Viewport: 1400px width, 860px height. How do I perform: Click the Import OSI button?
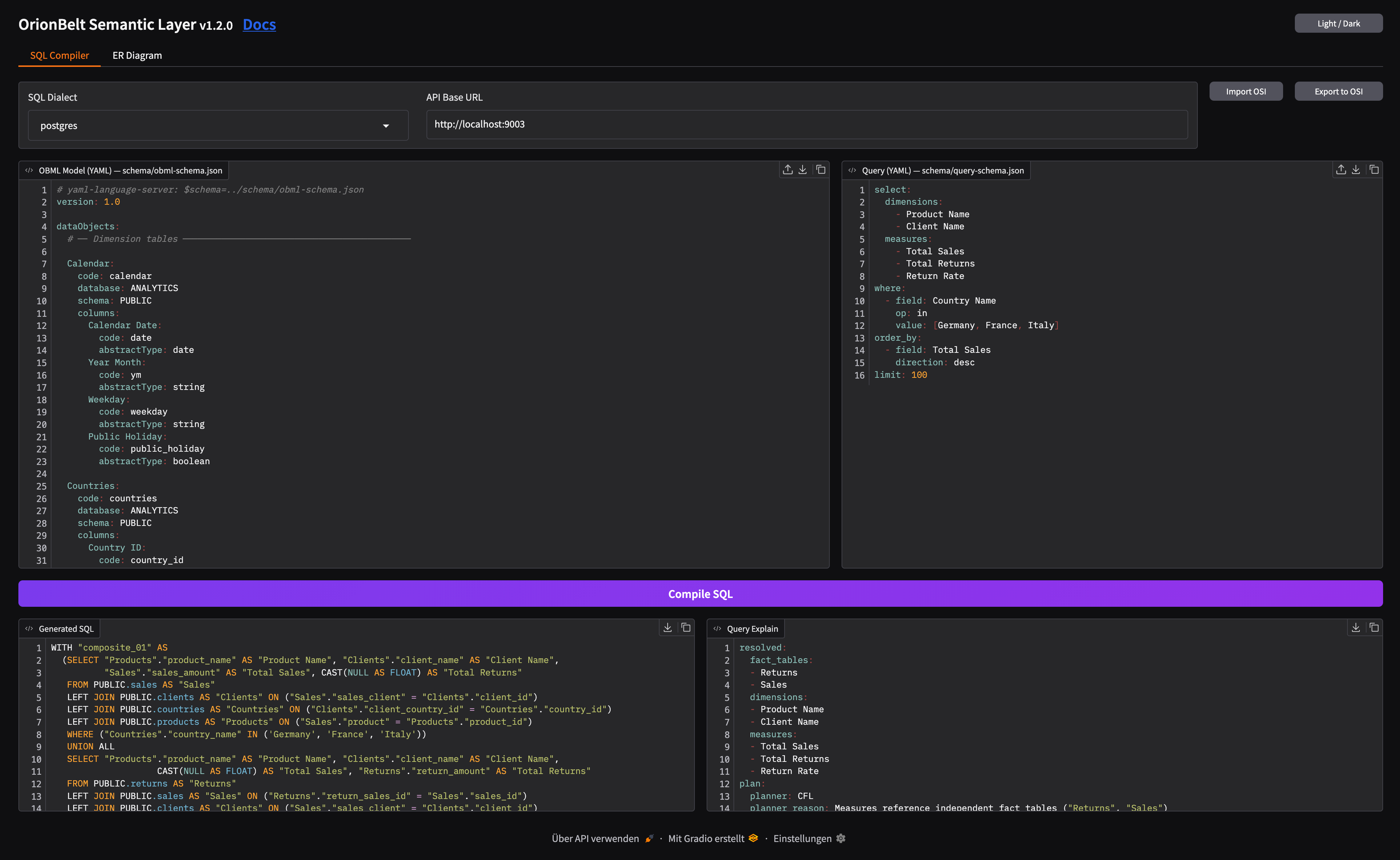pos(1246,91)
